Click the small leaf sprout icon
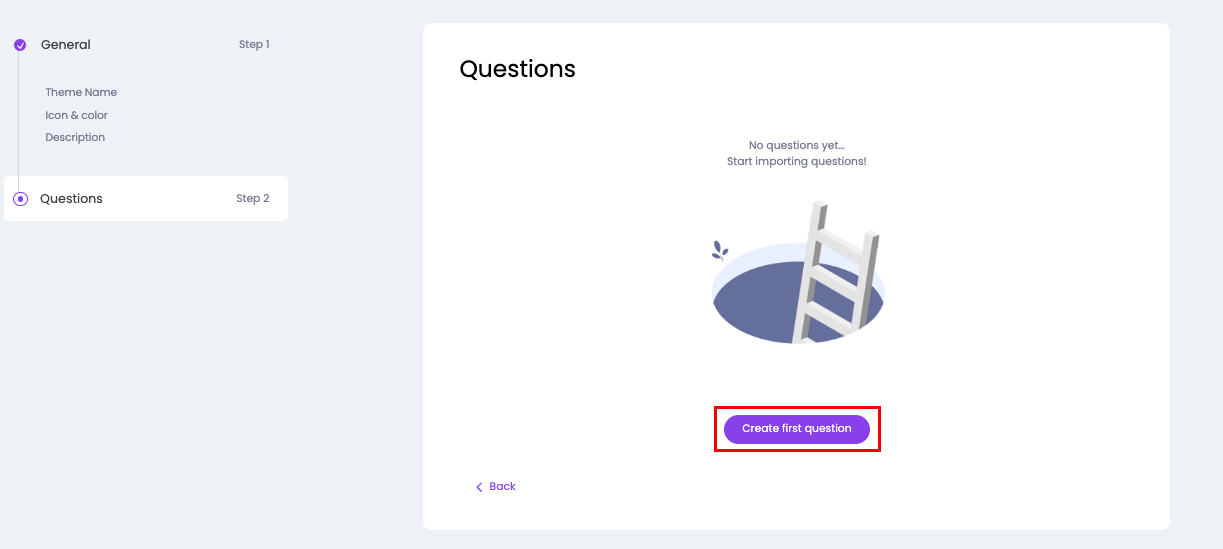 click(x=719, y=250)
